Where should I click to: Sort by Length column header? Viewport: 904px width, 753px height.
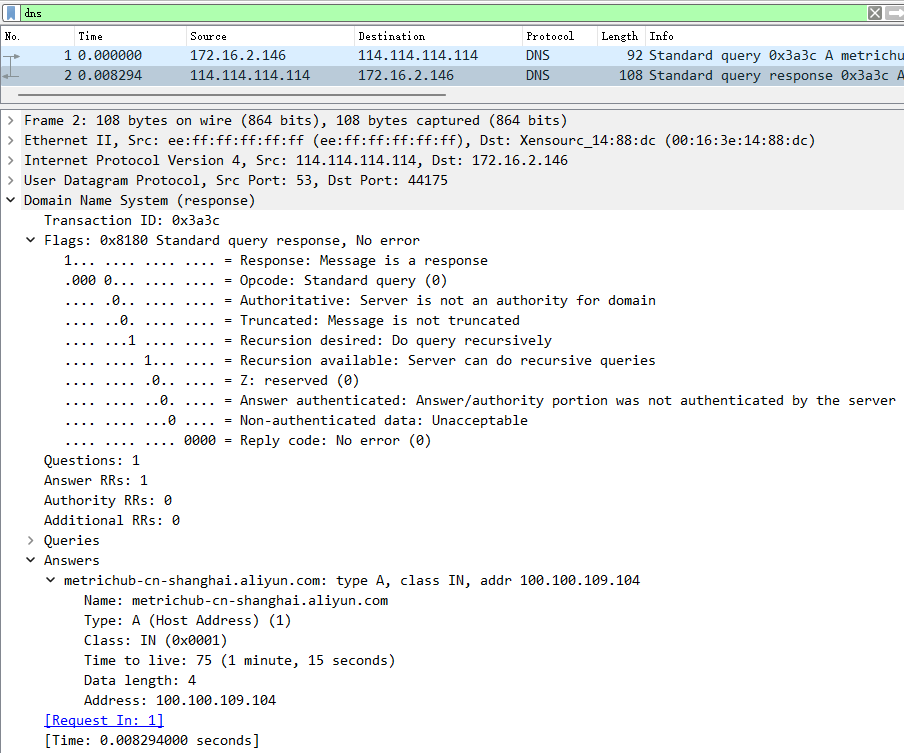621,36
